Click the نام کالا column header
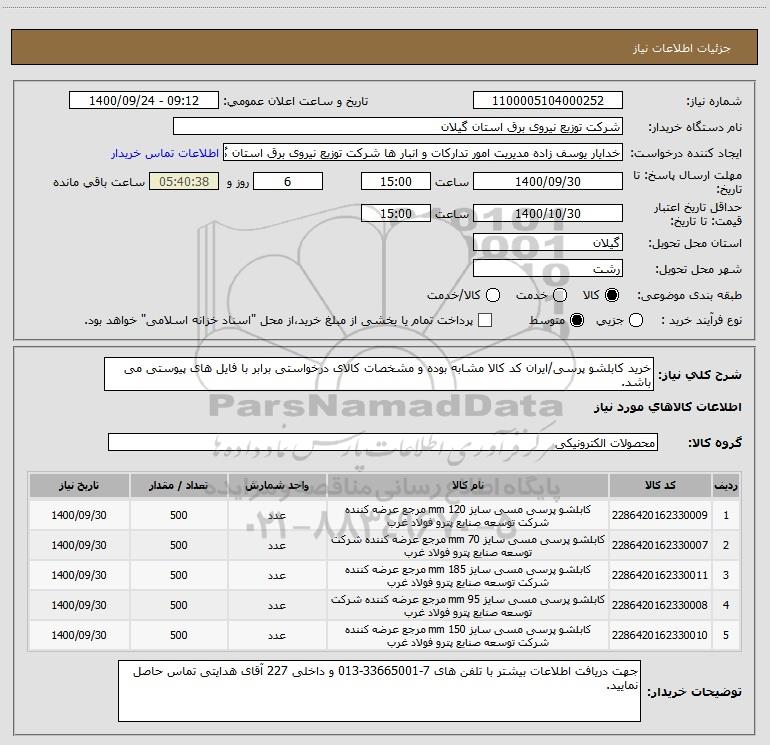Viewport: 770px width, 745px height. 468,485
